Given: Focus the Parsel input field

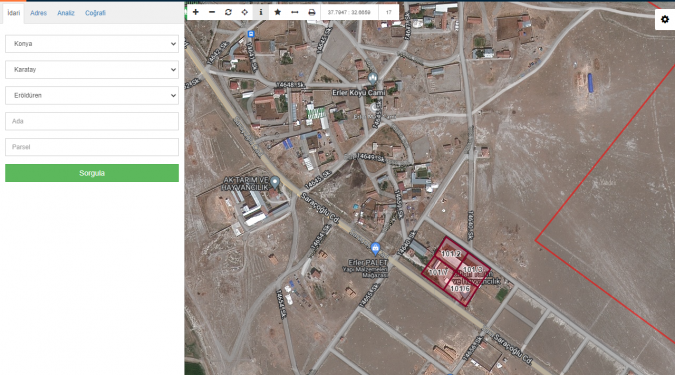Looking at the screenshot, I should 92,147.
